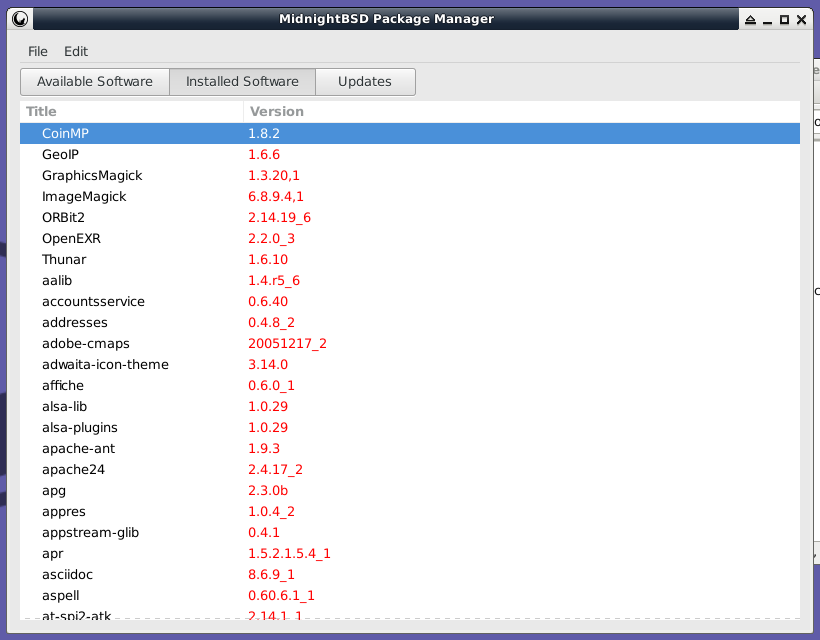Click version 2.4.17_2 of apache24
This screenshot has height=640, width=820.
275,470
